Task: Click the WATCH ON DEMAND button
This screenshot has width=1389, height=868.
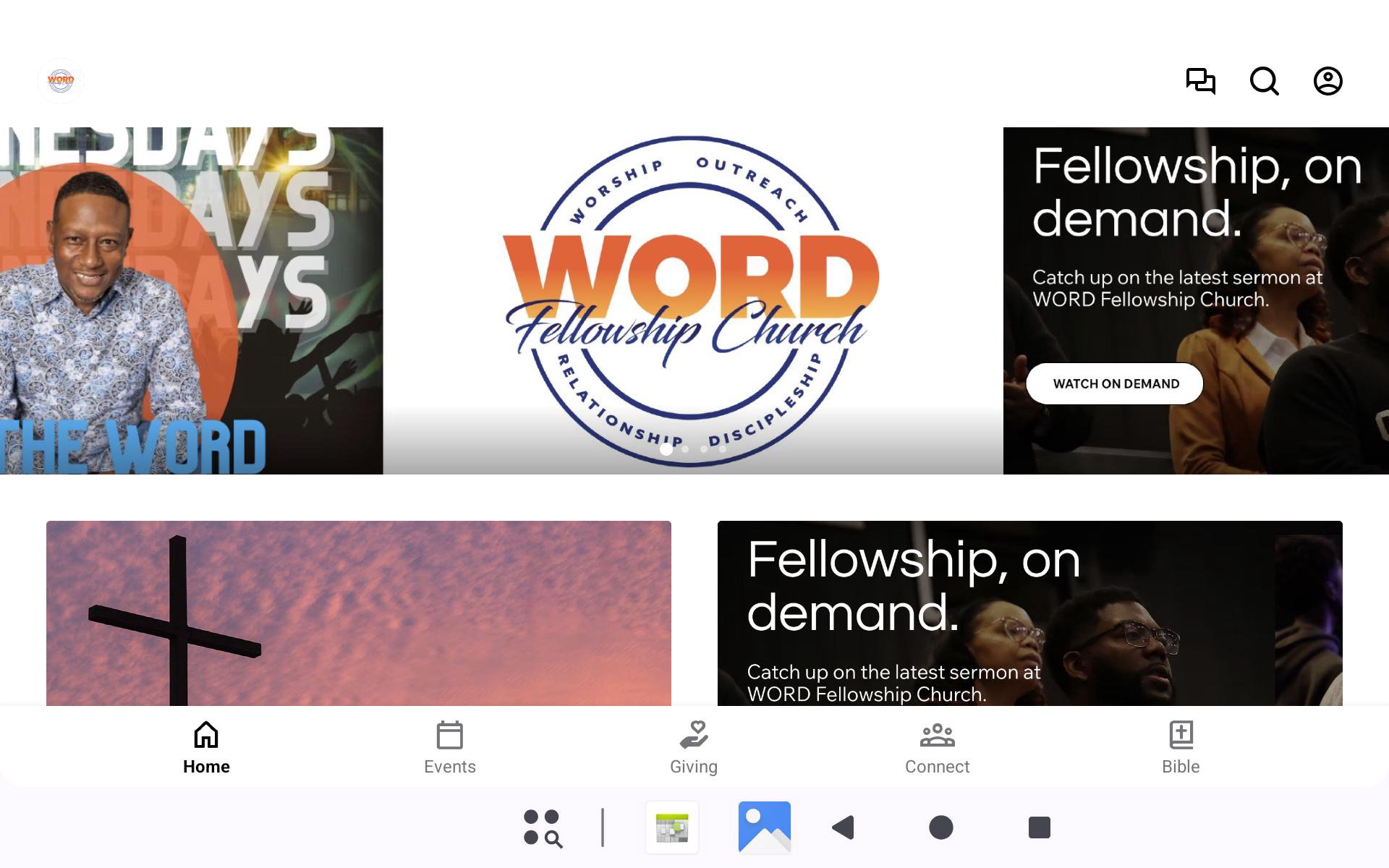Action: [1115, 383]
